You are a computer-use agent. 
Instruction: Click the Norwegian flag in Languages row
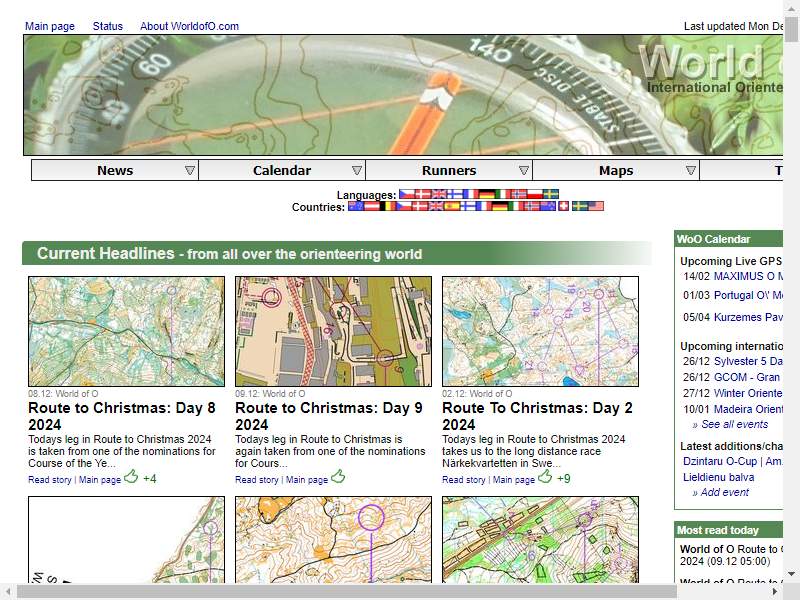[519, 194]
